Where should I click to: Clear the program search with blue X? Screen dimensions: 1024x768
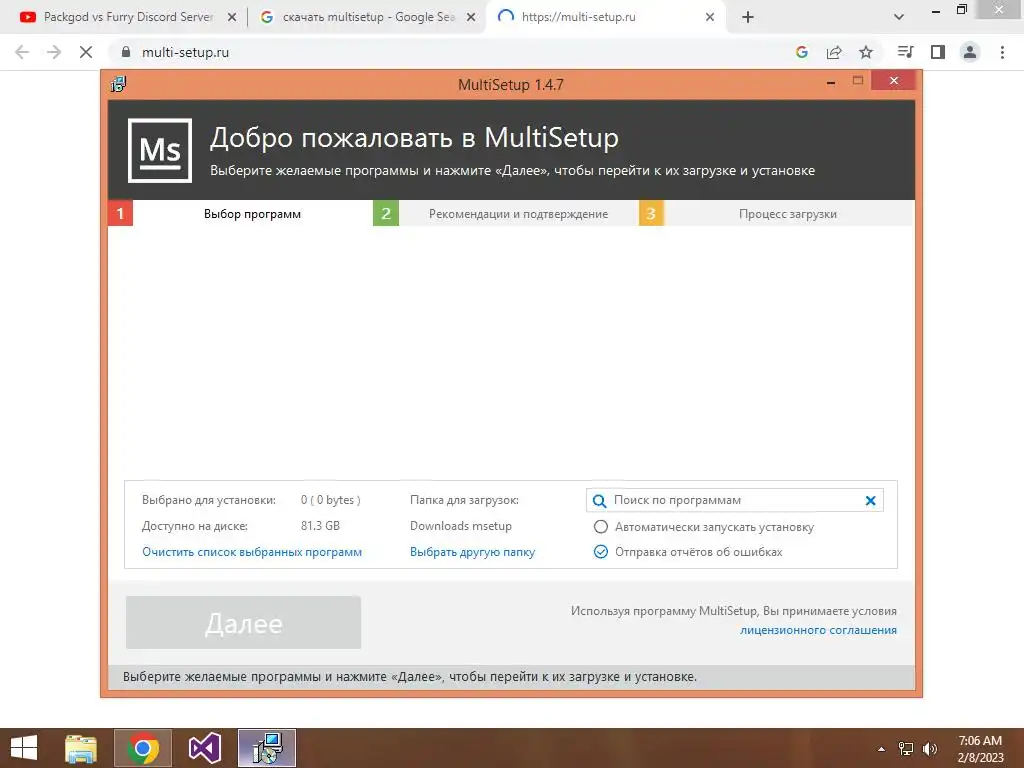click(x=871, y=501)
